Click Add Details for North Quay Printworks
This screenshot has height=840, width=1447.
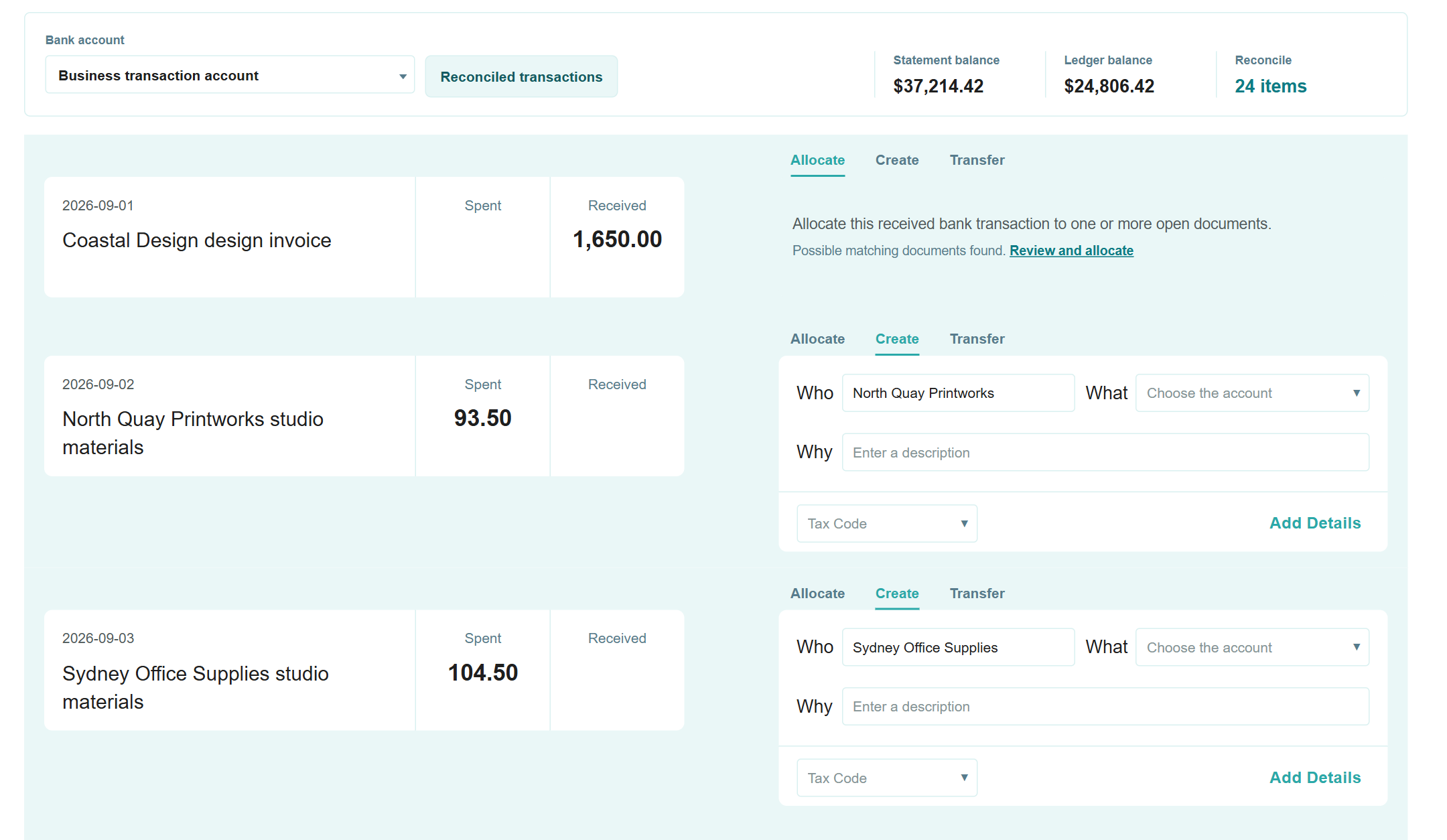click(x=1315, y=523)
